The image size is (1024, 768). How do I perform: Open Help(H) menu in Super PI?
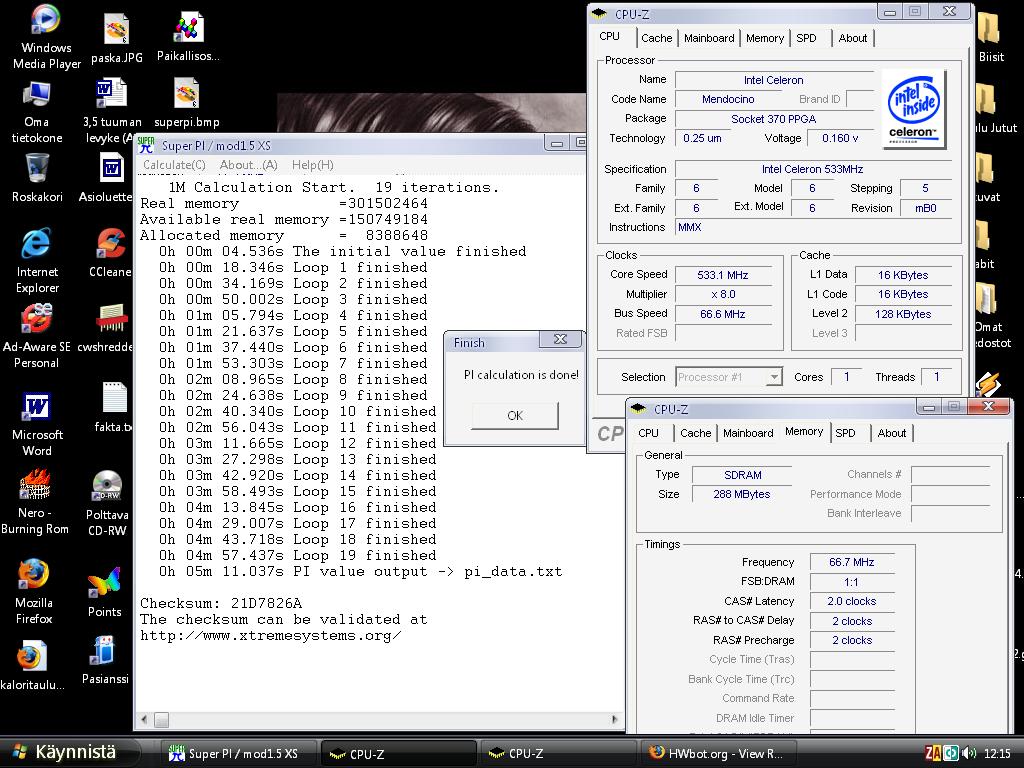coord(312,165)
